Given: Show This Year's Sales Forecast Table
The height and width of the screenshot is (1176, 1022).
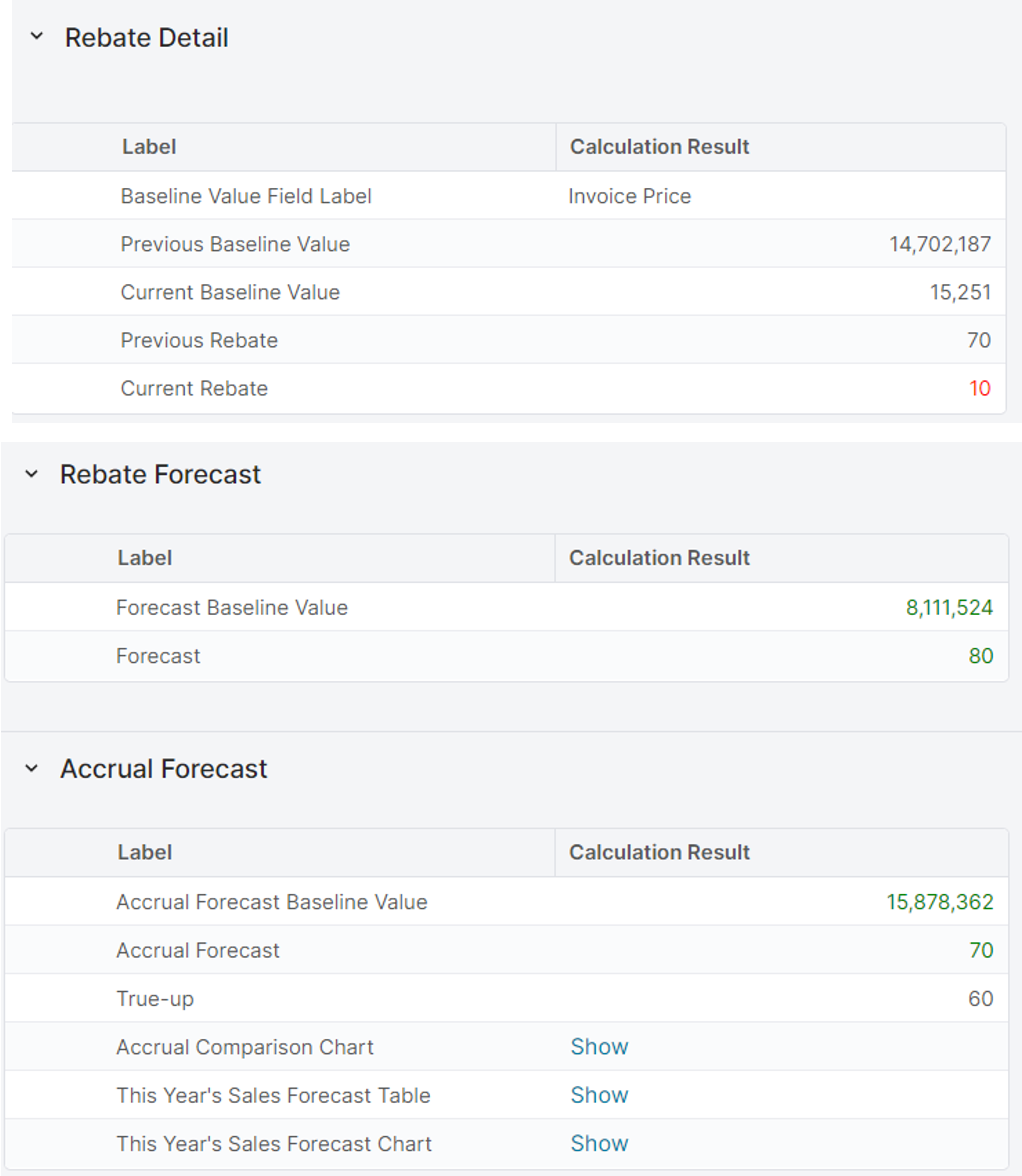Looking at the screenshot, I should pyautogui.click(x=599, y=1095).
